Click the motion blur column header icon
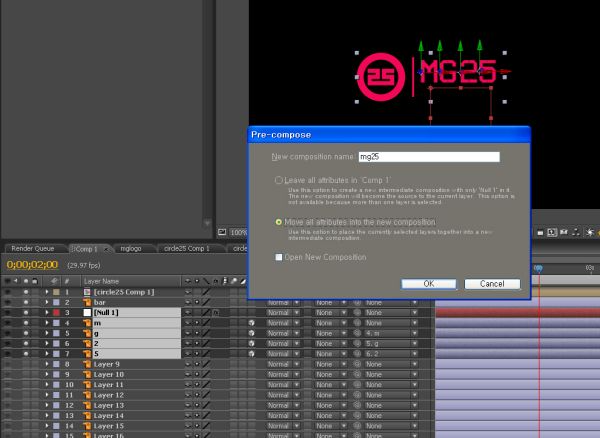600x438 pixels. click(234, 281)
